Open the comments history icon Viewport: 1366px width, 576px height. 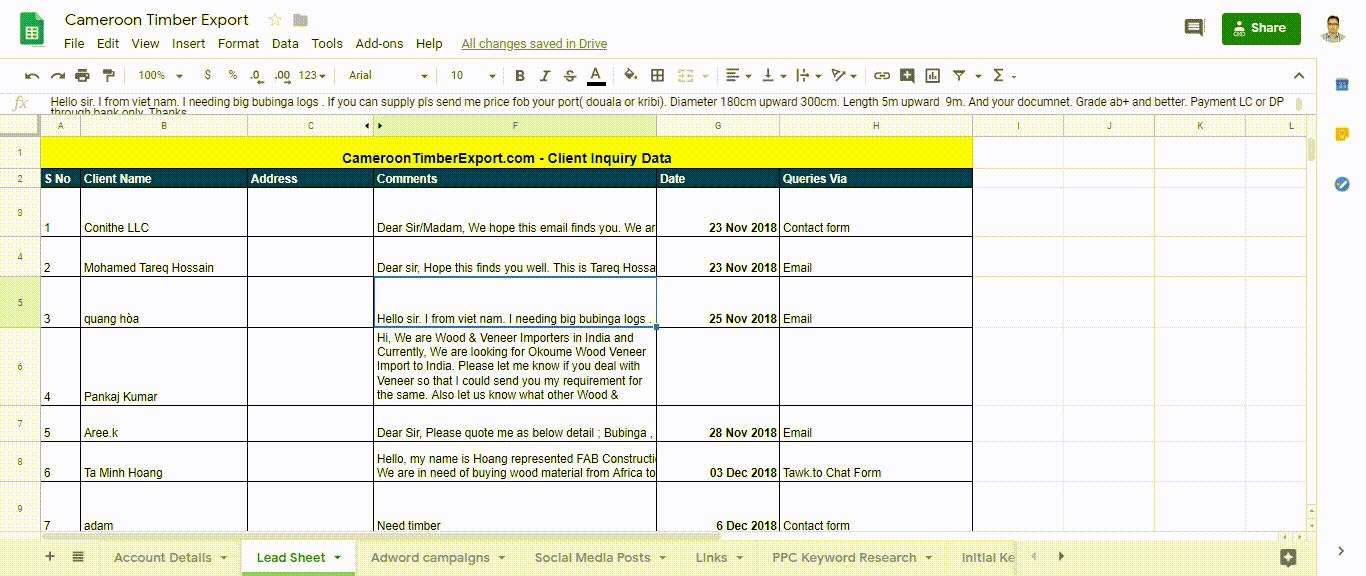coord(1194,28)
